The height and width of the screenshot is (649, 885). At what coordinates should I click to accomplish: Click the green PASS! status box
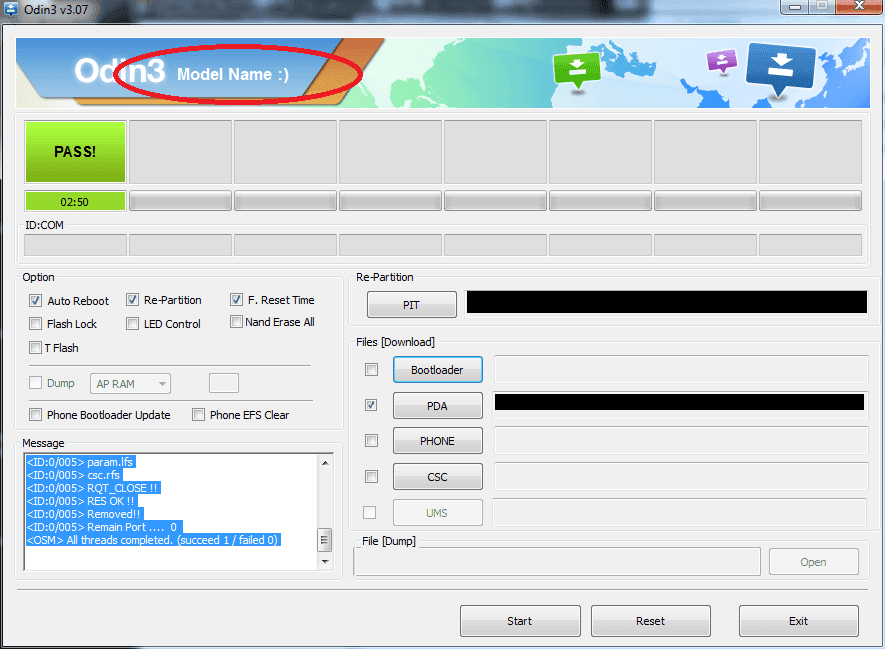pos(75,152)
